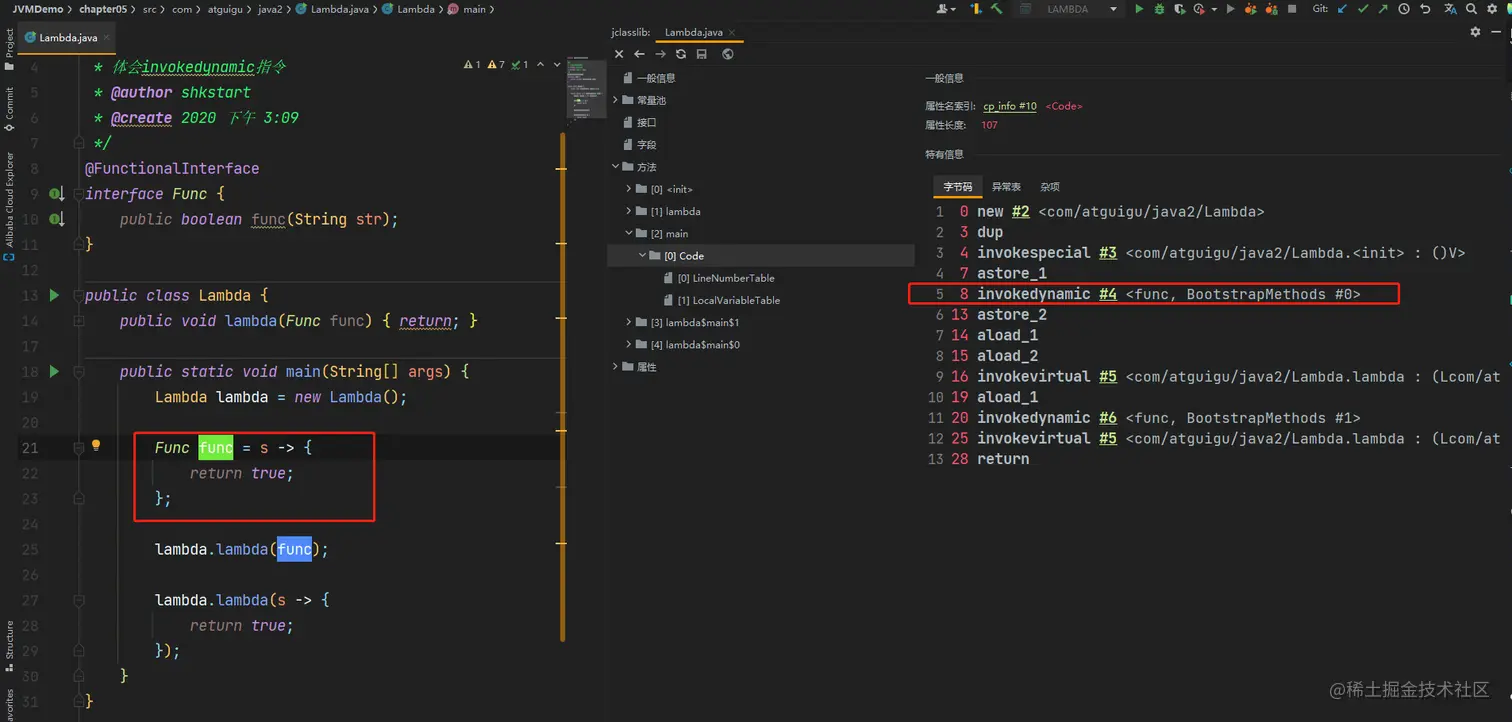
Task: Open constant #3 link on invokespecial
Action: point(1107,253)
